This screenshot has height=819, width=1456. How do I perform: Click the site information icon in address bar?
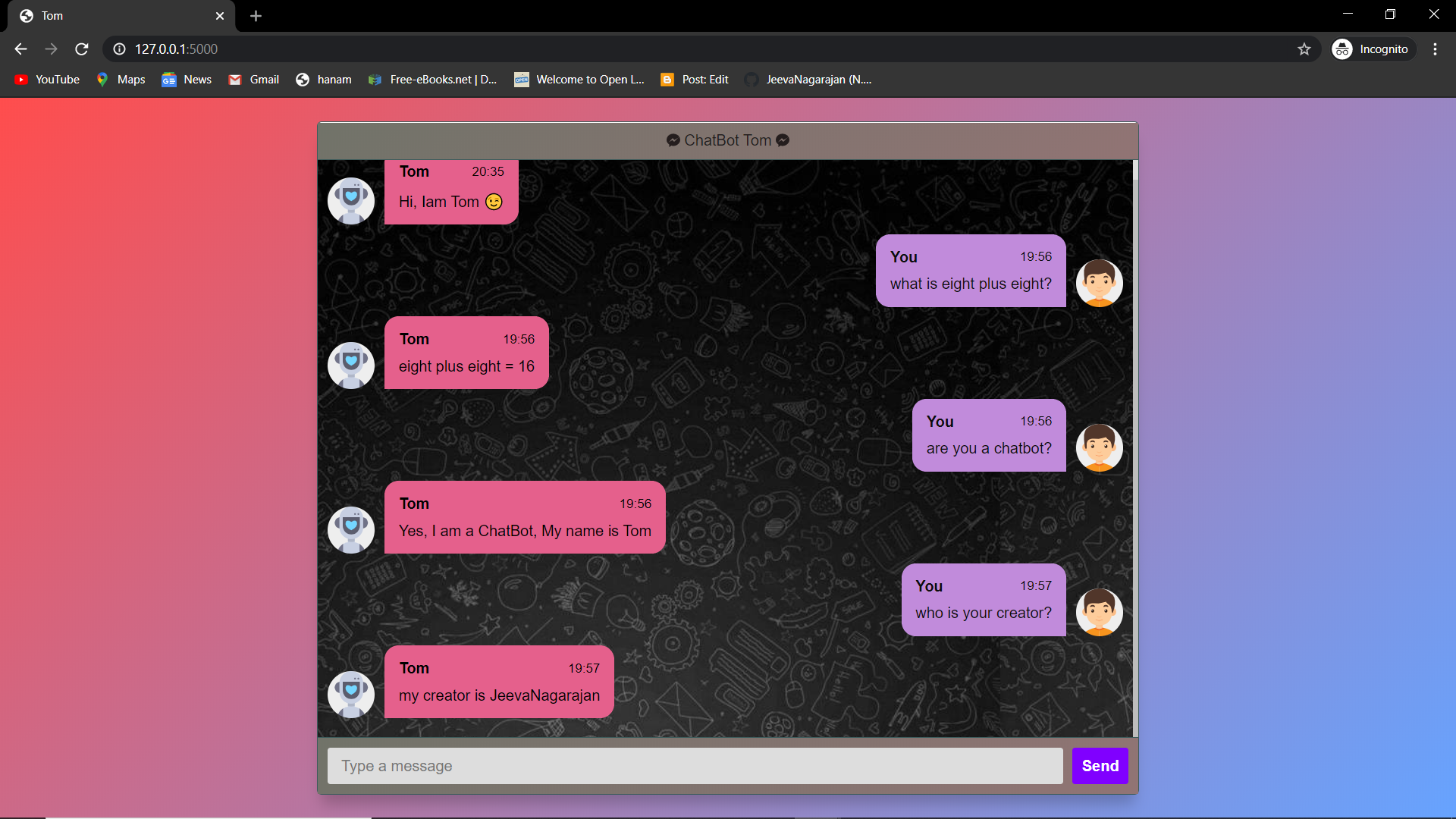119,49
